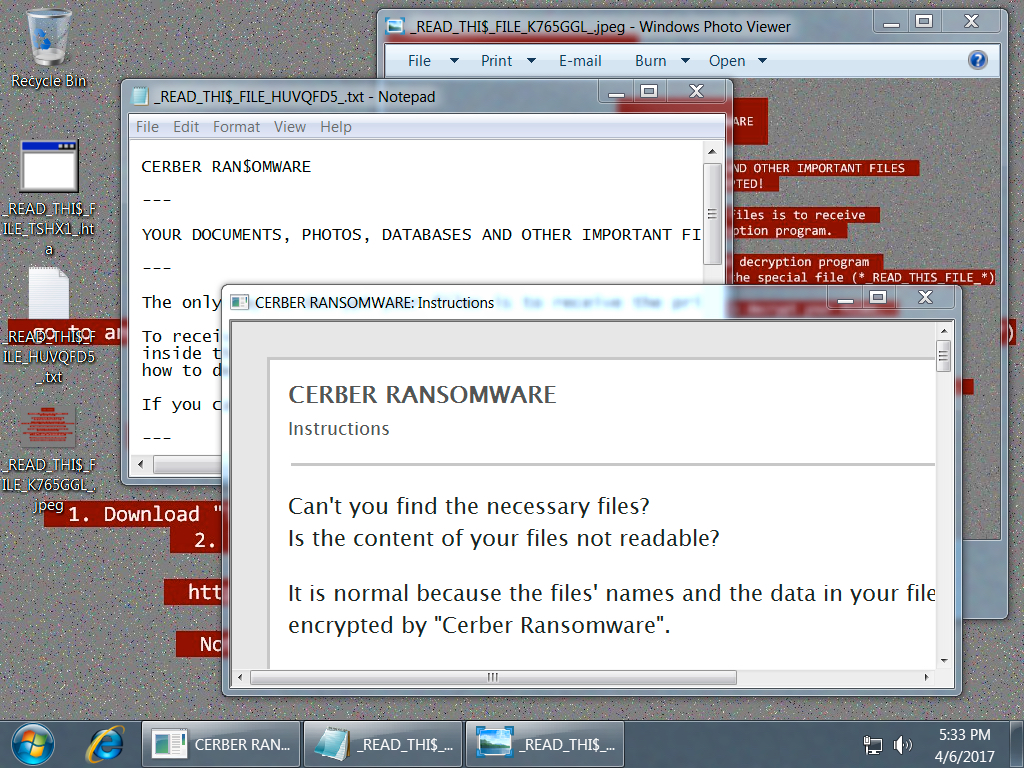Image resolution: width=1024 pixels, height=768 pixels.
Task: Open Notepad's Help menu
Action: click(336, 127)
